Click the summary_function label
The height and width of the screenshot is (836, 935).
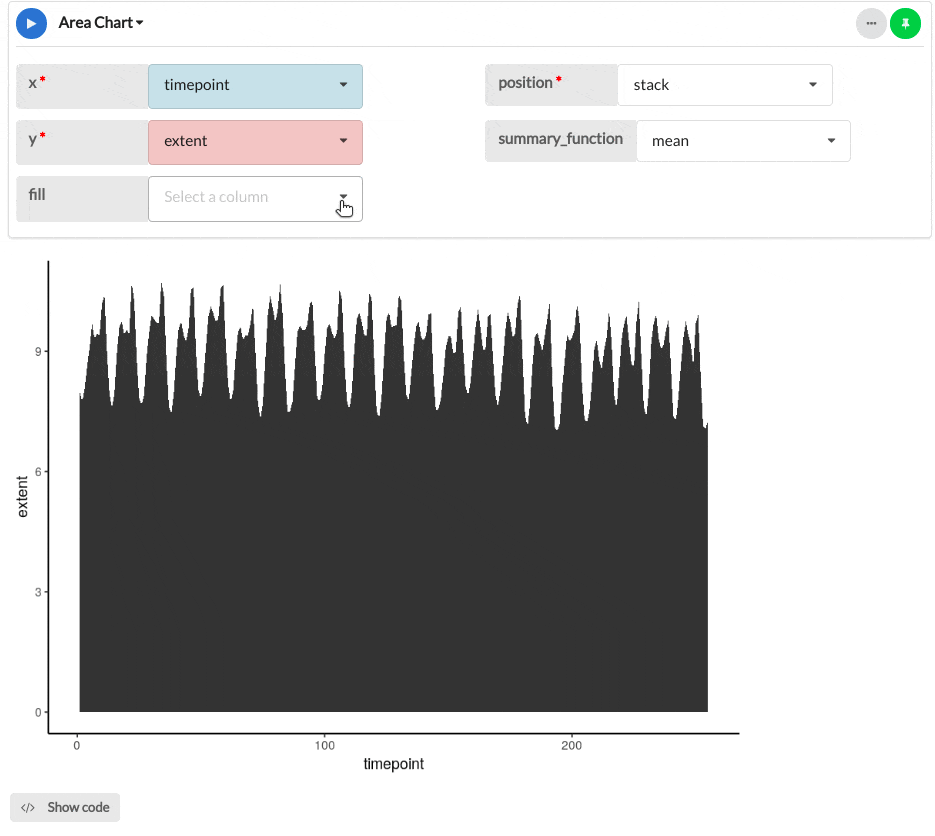pos(560,140)
